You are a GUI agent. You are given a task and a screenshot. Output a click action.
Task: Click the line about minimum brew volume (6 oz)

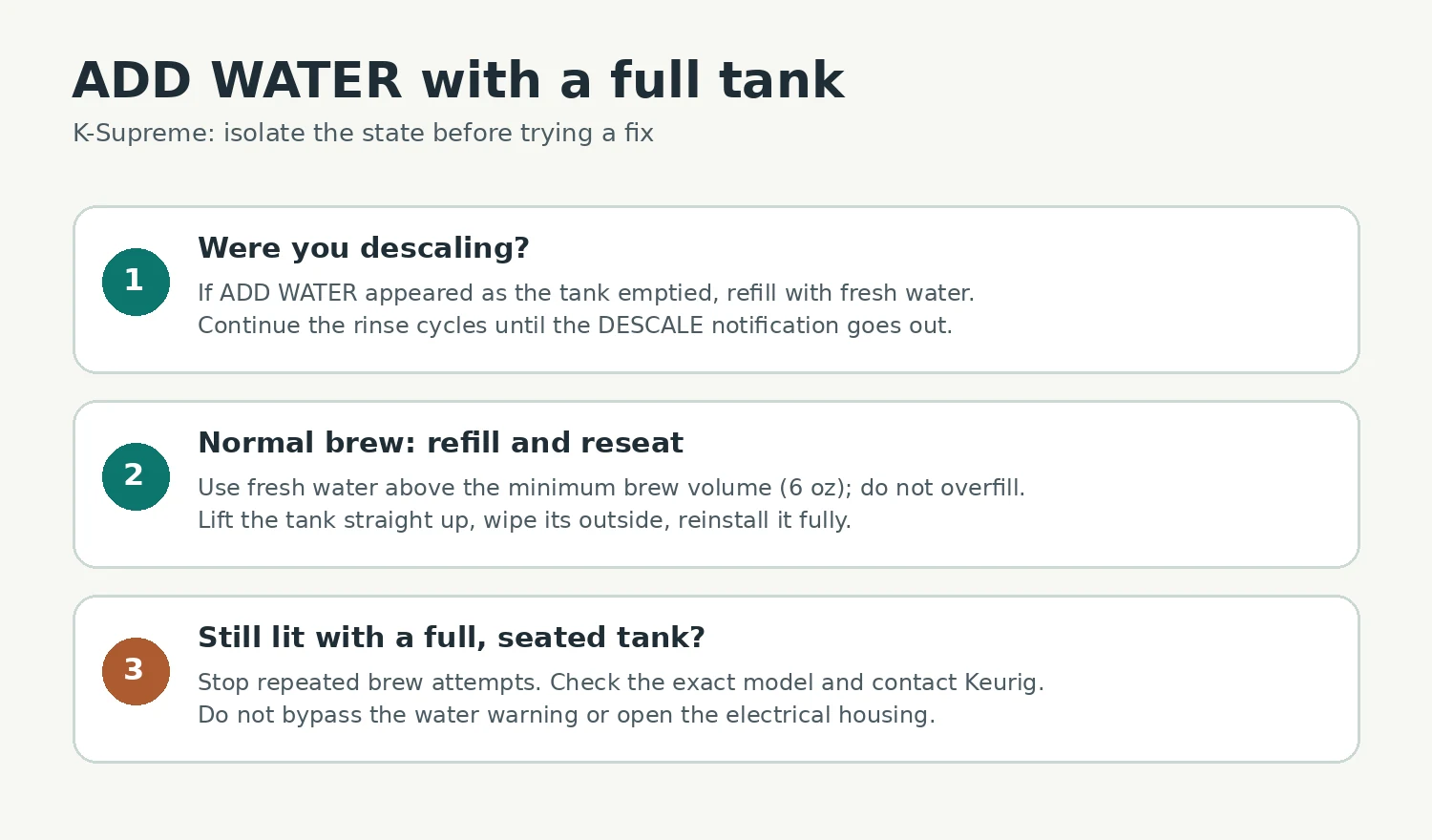(611, 488)
